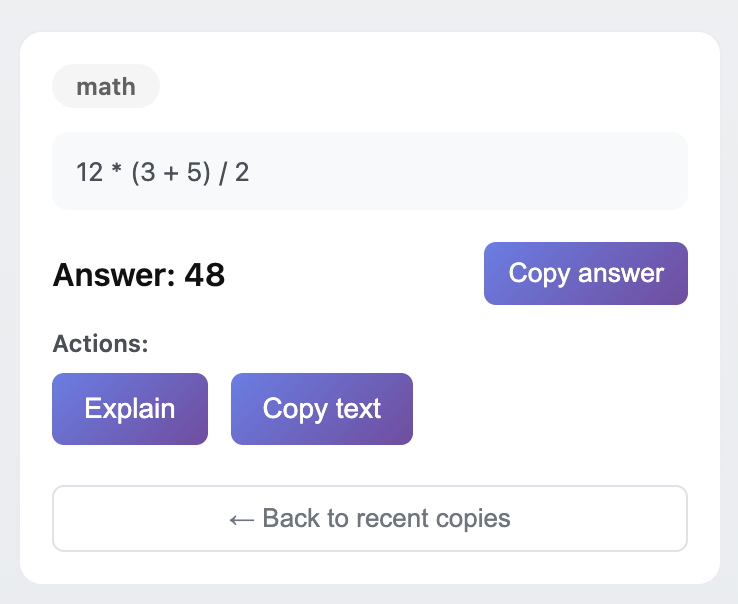Click the word Answer in result line
This screenshot has height=604, width=738.
click(x=112, y=274)
